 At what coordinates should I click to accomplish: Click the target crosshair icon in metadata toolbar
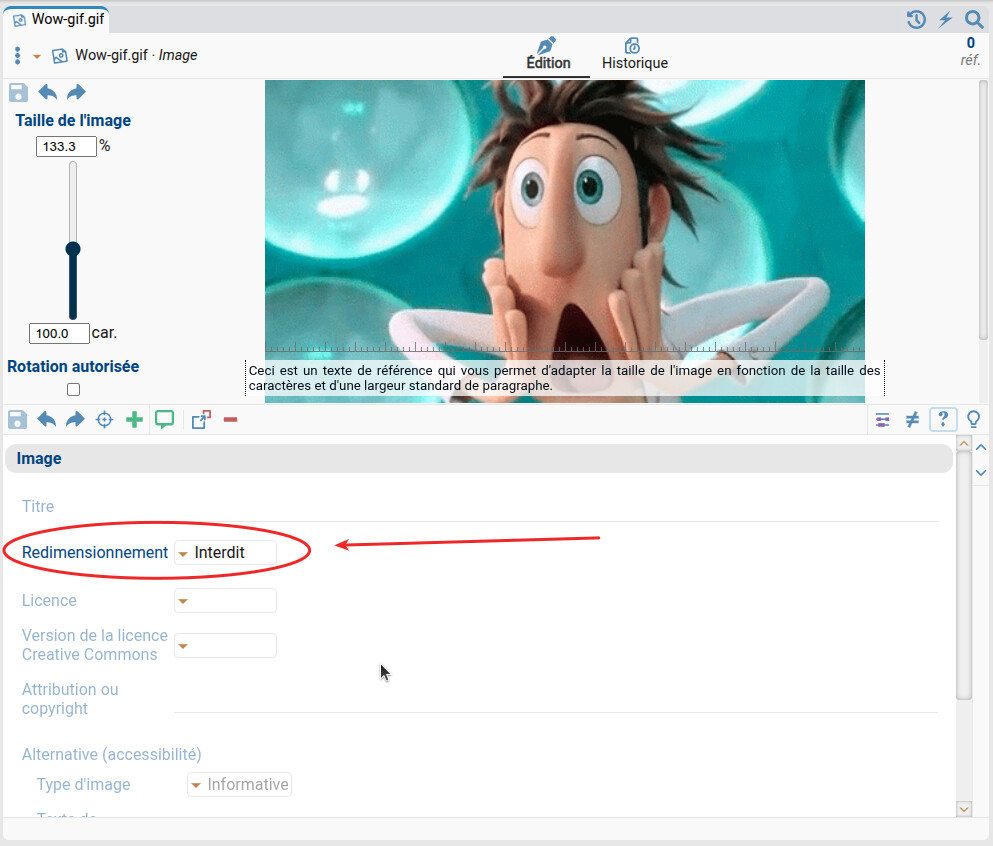pos(104,420)
